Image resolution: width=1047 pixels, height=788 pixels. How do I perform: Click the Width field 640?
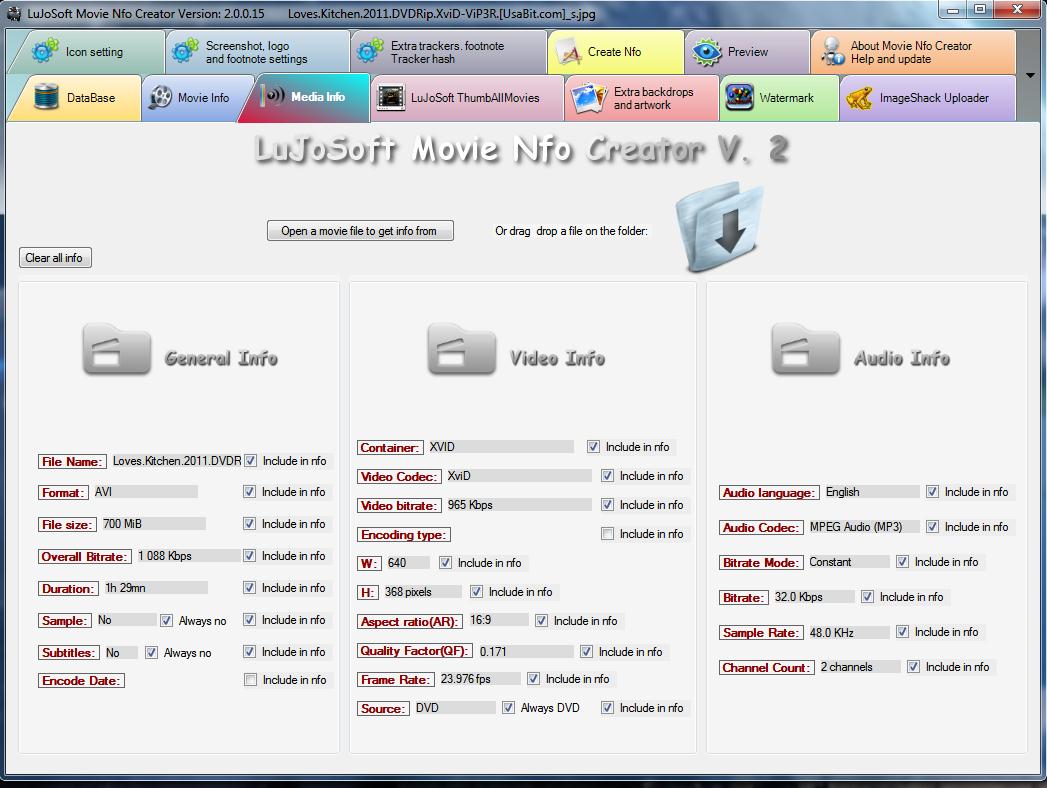click(x=407, y=563)
